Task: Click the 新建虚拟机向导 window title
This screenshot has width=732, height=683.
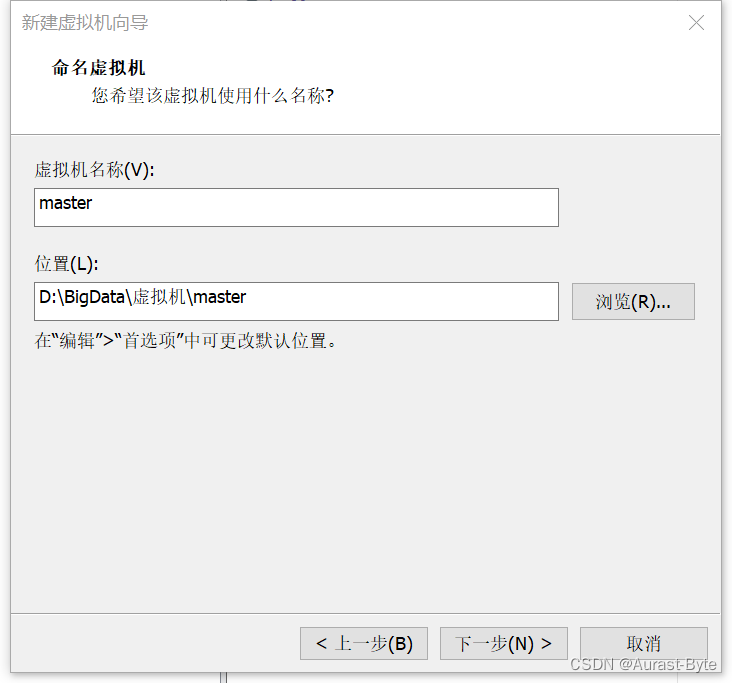Action: click(x=85, y=22)
